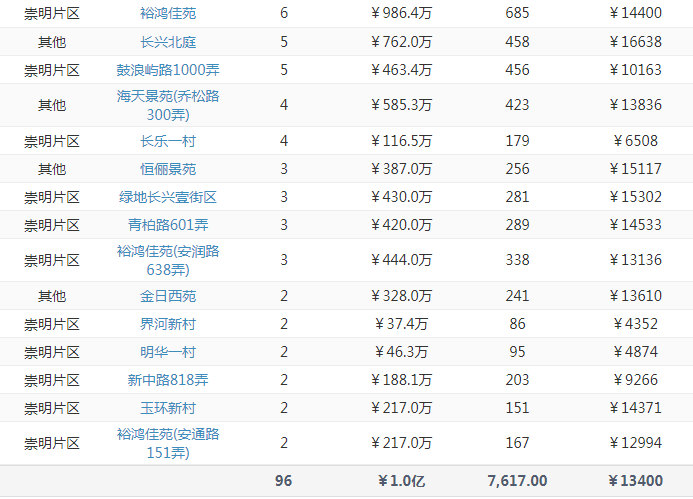Select the ¥463.4万 total price cell
Viewport: 693px width, 499px height.
(x=401, y=70)
